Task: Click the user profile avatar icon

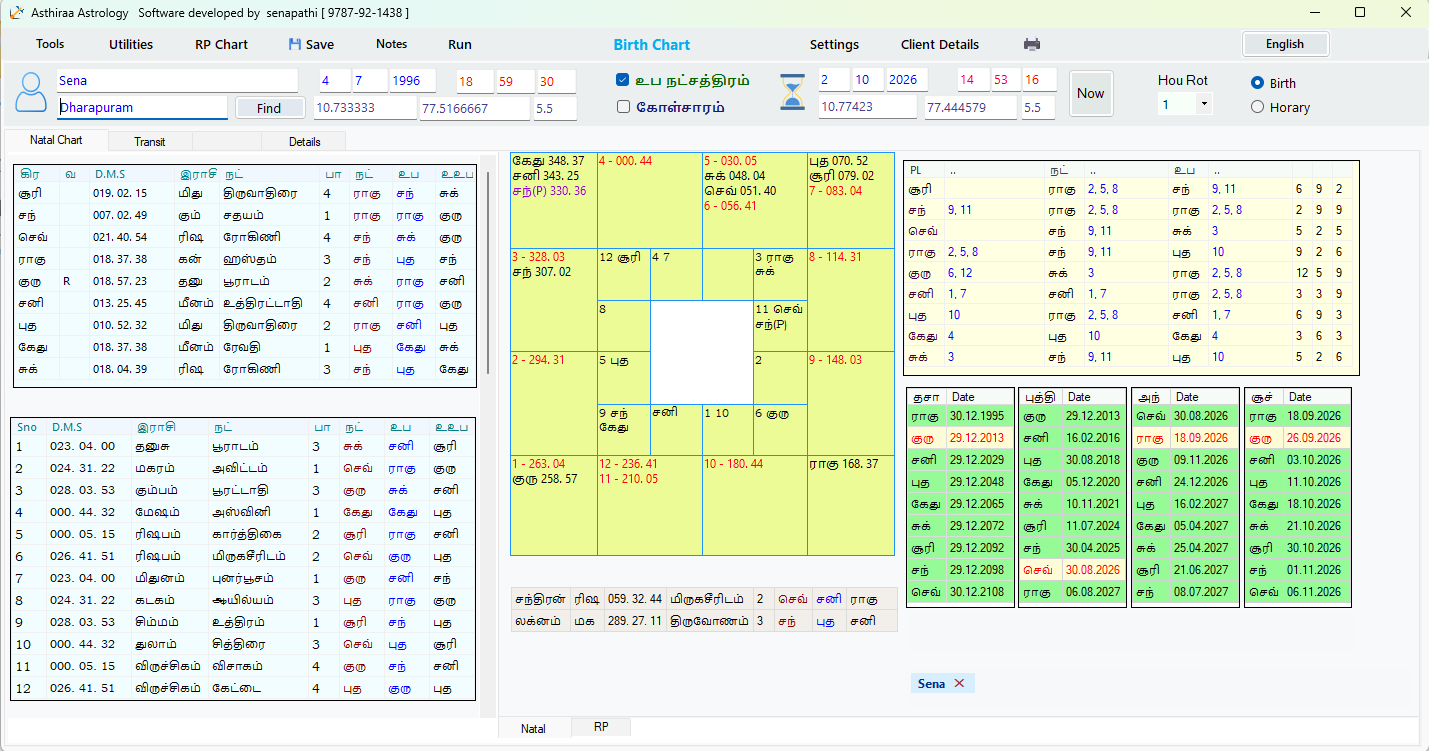Action: [31, 92]
